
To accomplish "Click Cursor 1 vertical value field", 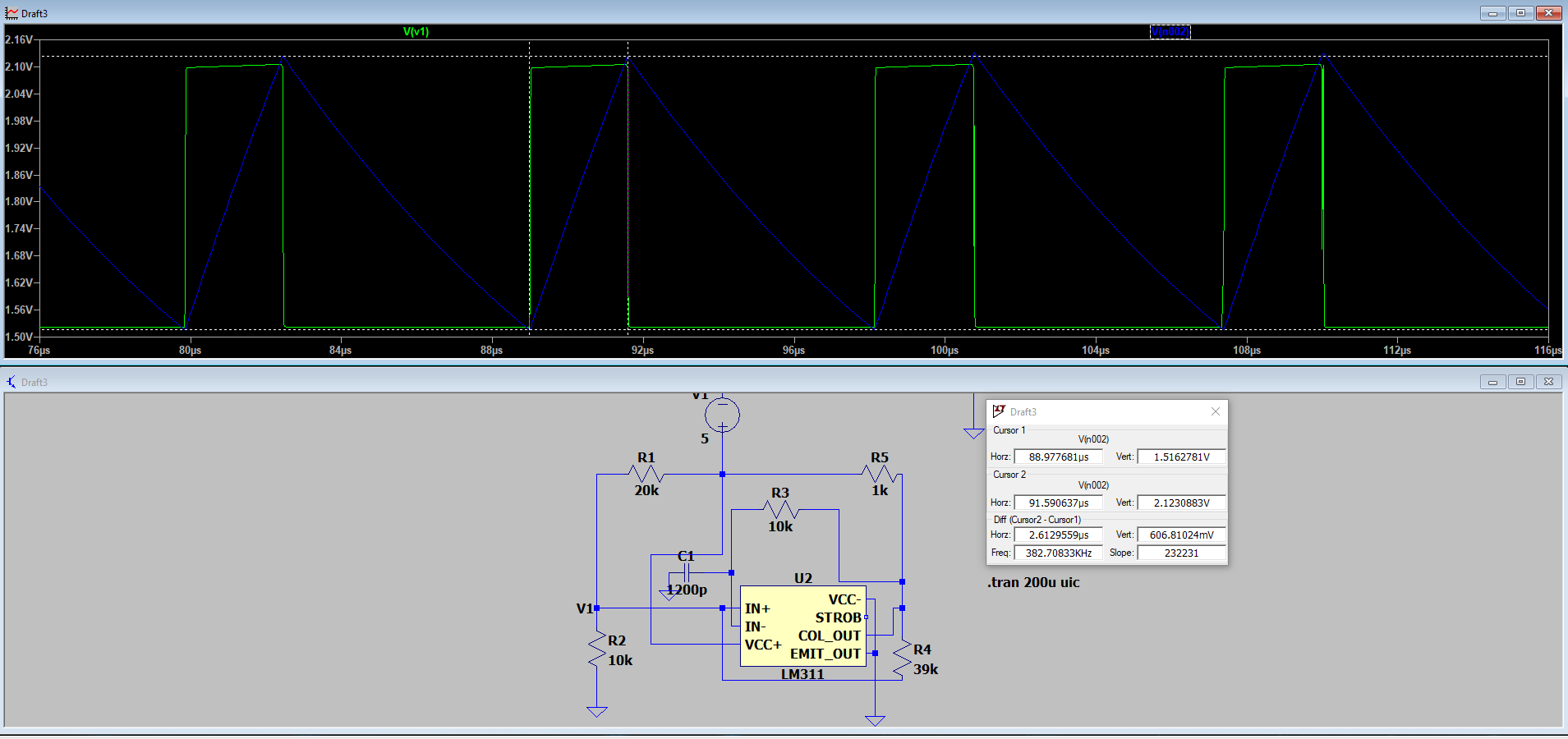I will (x=1181, y=457).
